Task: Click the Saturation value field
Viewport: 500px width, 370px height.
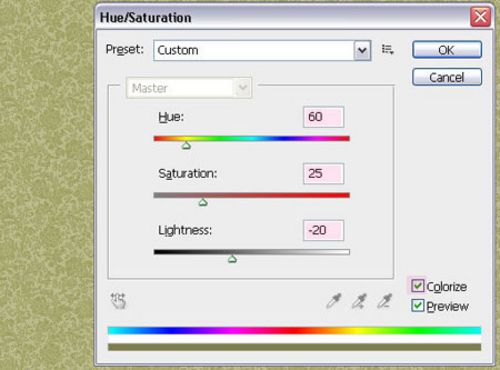Action: pyautogui.click(x=323, y=174)
